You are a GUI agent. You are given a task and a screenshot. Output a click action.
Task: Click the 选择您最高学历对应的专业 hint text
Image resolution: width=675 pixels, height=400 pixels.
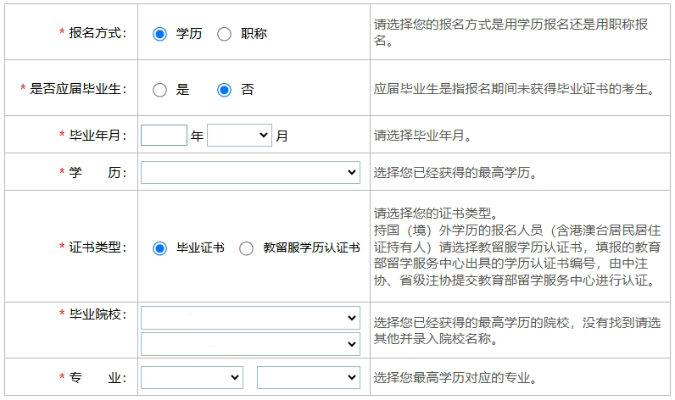[x=461, y=378]
